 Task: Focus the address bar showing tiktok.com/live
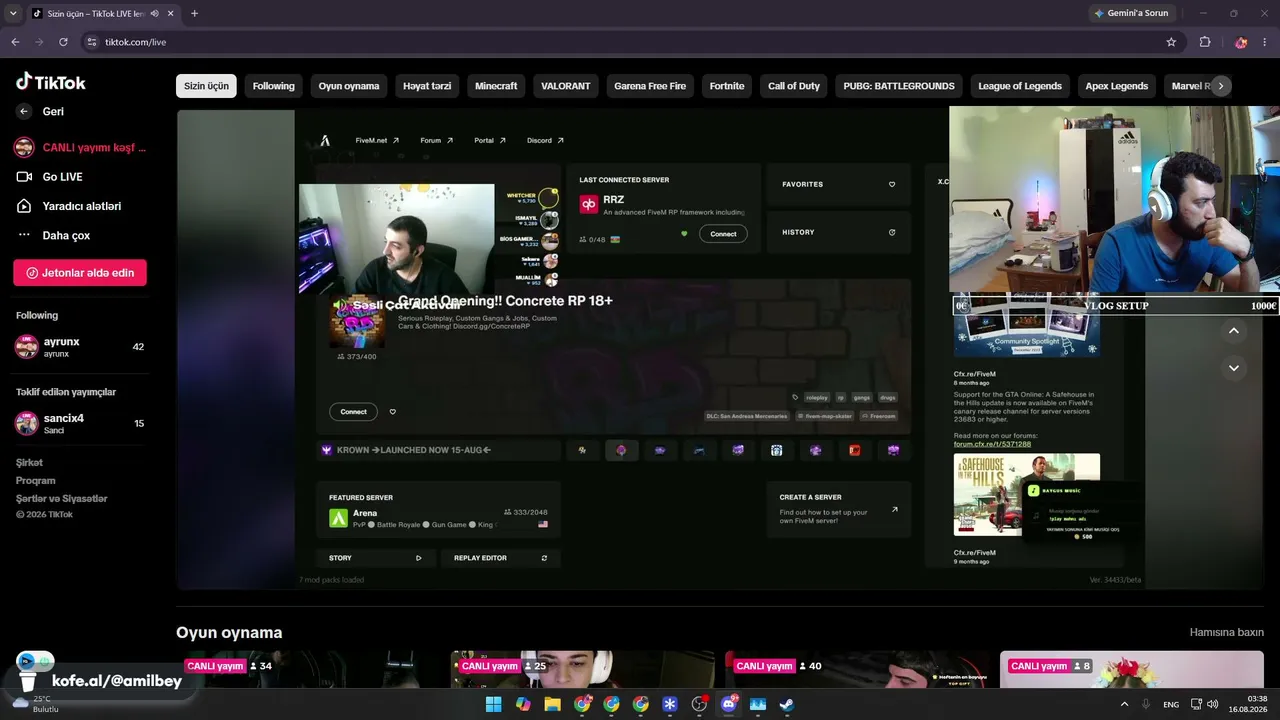(630, 42)
